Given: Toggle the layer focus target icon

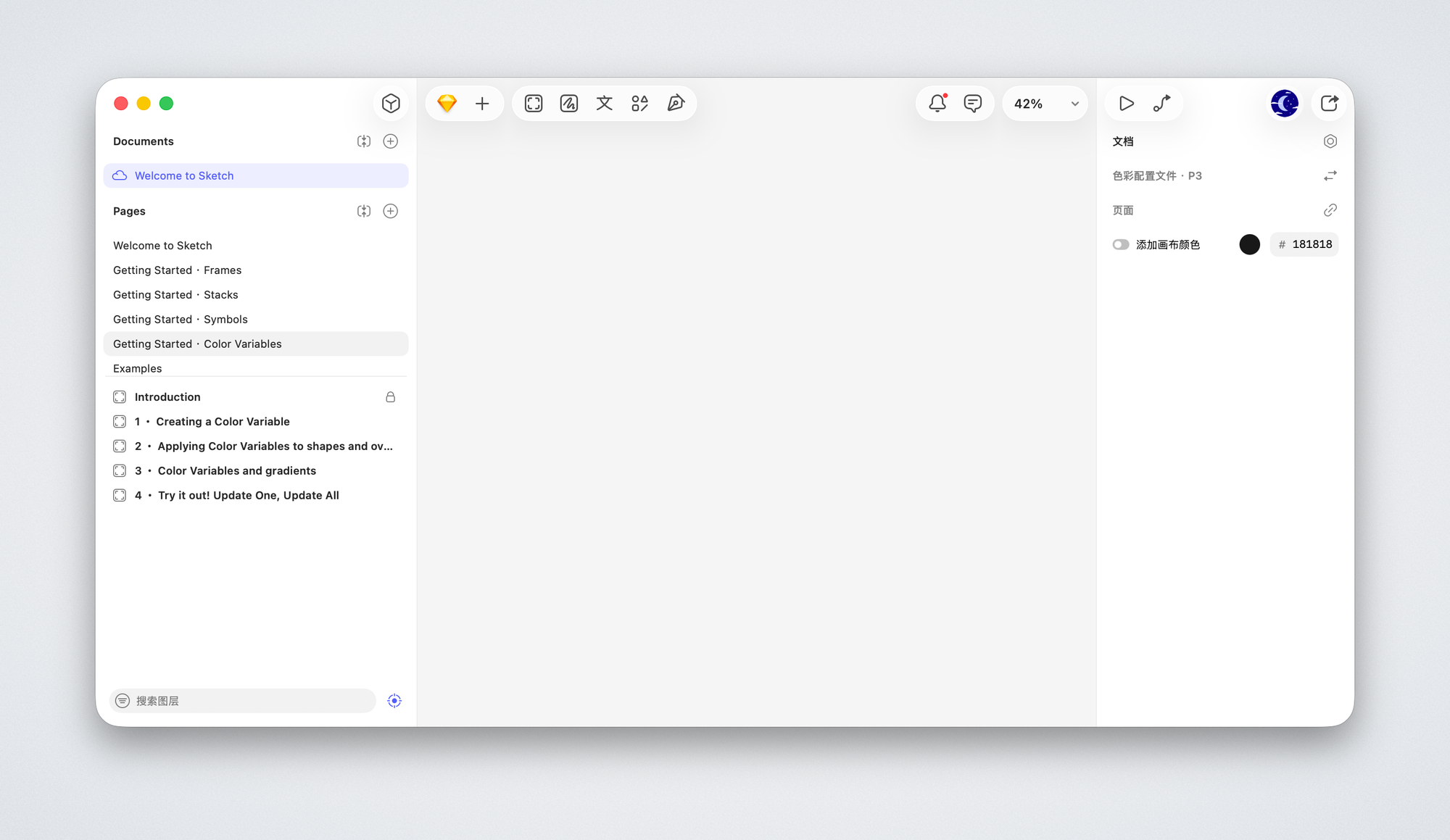Looking at the screenshot, I should coord(394,701).
